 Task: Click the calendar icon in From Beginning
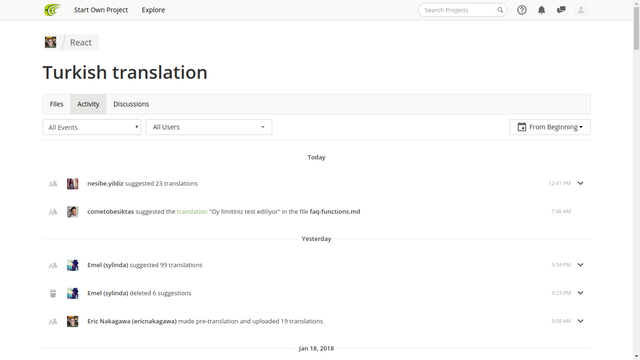click(522, 127)
